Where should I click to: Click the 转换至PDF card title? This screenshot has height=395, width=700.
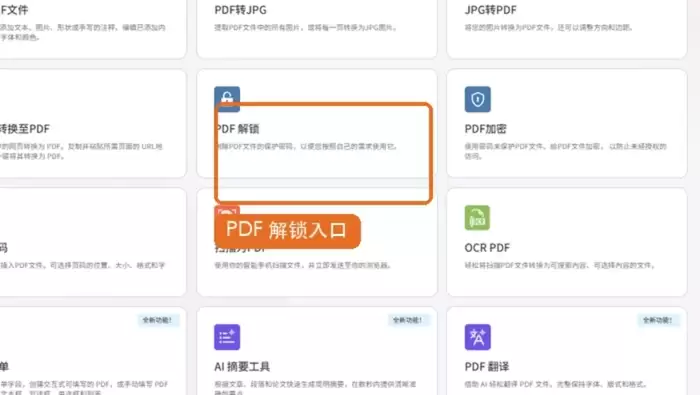(25, 129)
